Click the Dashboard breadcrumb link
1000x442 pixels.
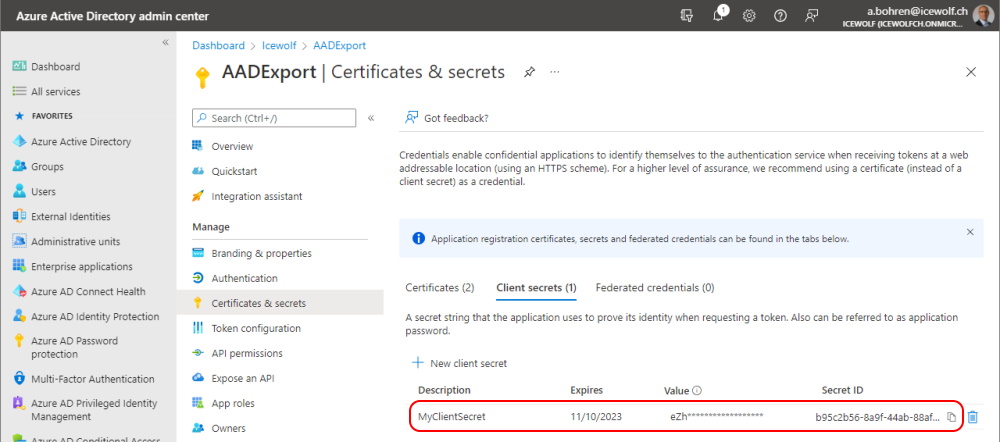pyautogui.click(x=218, y=45)
